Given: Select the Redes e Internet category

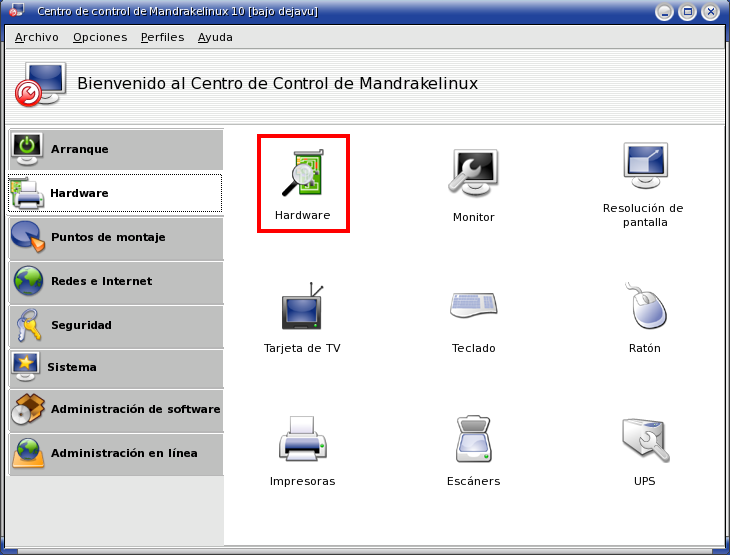Looking at the screenshot, I should coord(116,281).
